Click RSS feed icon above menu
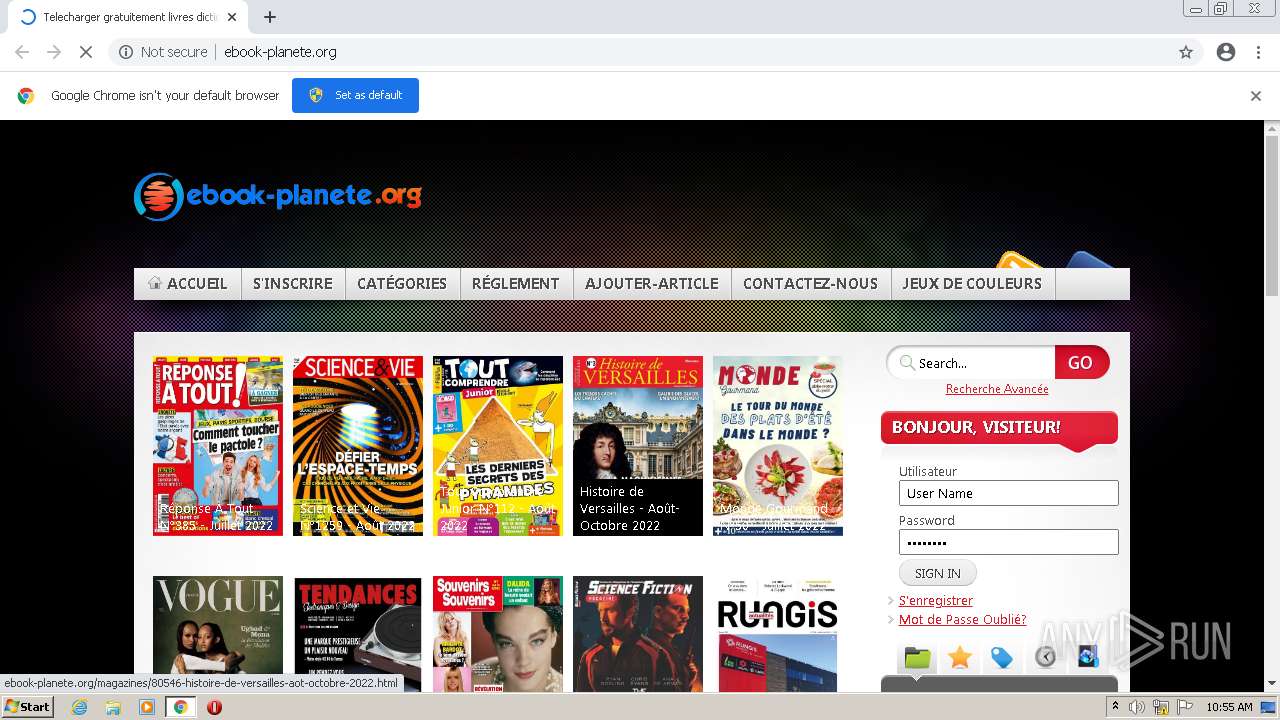The image size is (1280, 720). (1017, 260)
